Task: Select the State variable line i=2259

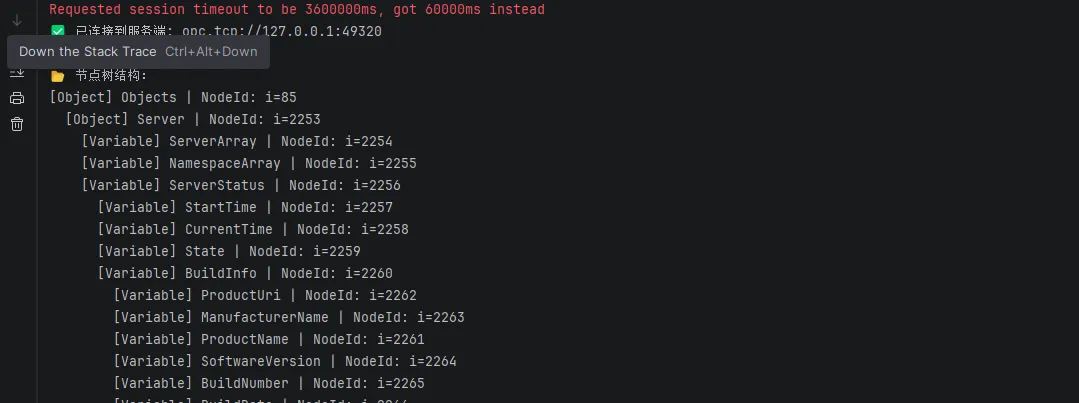Action: (x=229, y=252)
